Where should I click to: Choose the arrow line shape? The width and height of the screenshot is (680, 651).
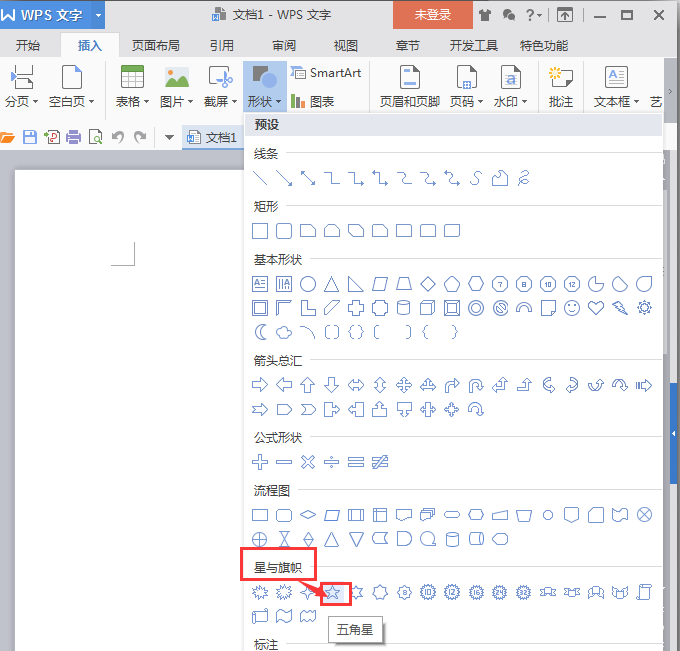284,178
